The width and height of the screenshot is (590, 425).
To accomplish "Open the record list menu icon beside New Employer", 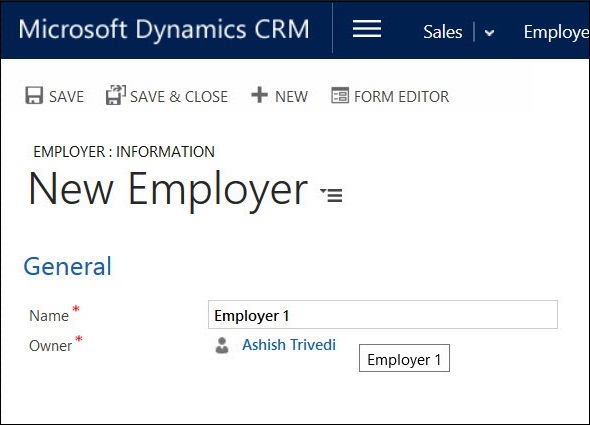I will 331,195.
